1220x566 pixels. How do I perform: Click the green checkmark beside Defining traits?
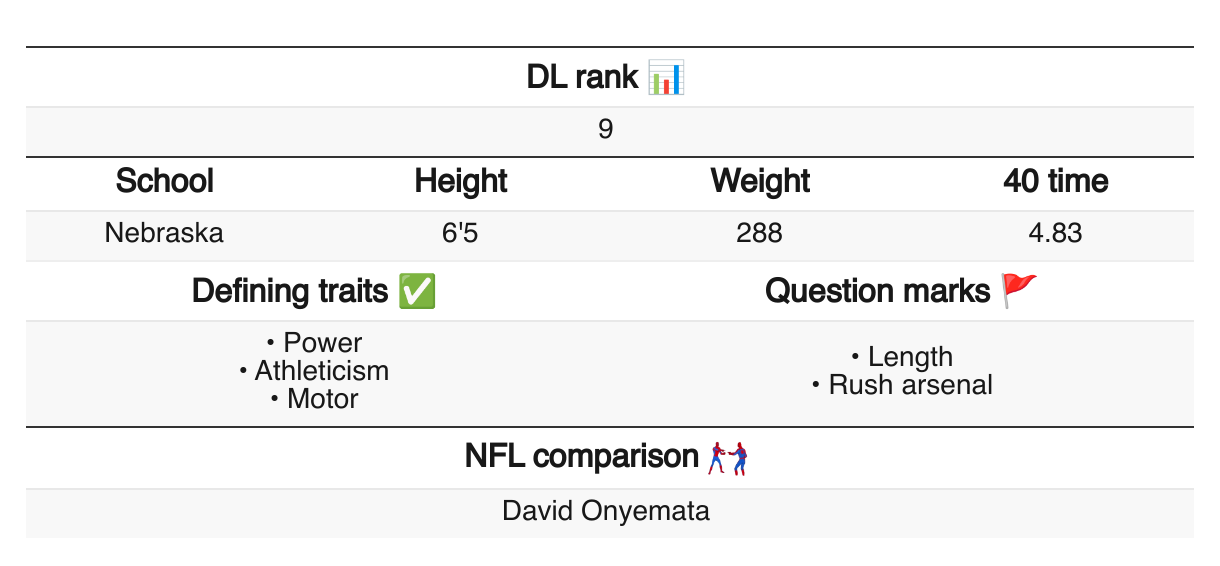tap(416, 291)
